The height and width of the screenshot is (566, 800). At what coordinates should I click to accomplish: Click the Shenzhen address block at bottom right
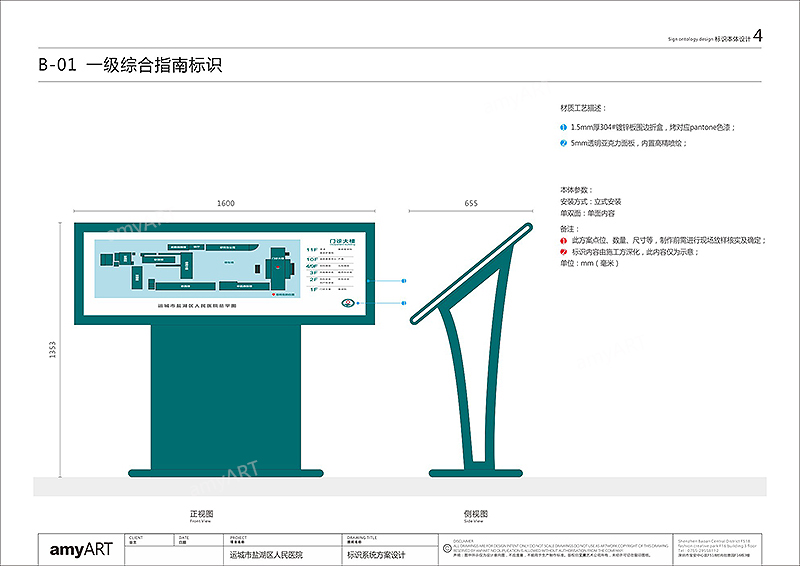coord(717,548)
